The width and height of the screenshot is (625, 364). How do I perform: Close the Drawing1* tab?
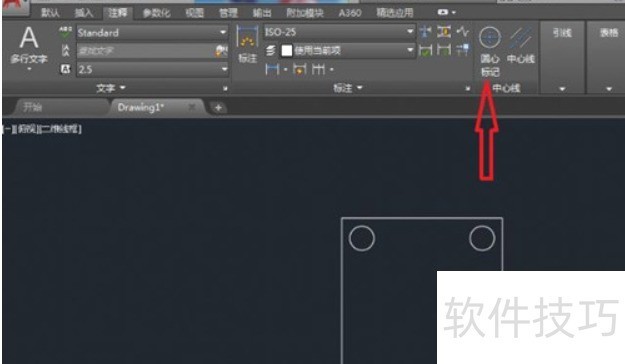[x=192, y=107]
